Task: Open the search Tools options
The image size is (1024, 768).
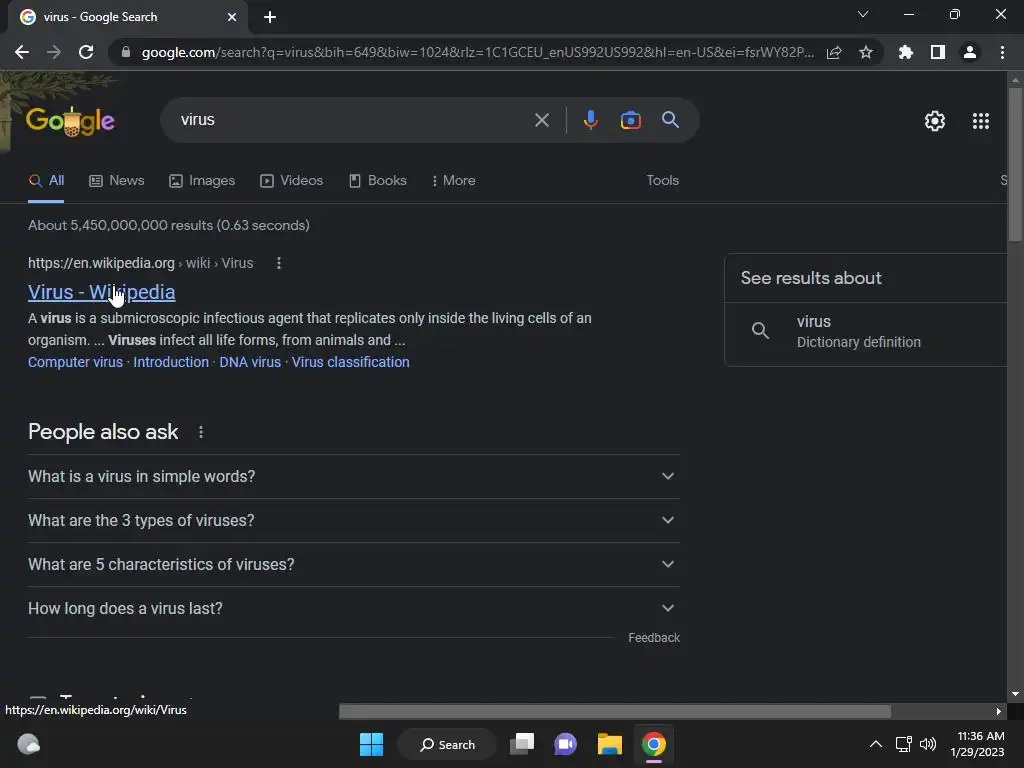Action: tap(662, 180)
